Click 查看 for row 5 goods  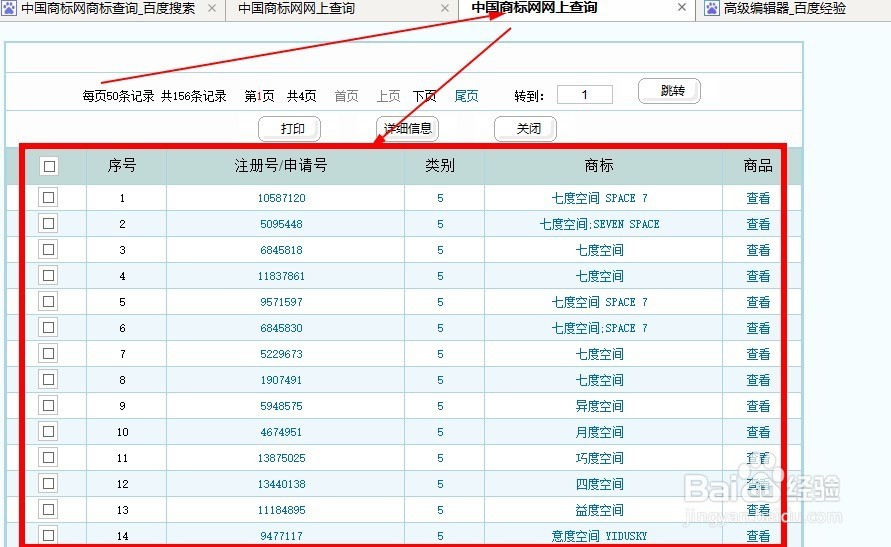point(758,302)
